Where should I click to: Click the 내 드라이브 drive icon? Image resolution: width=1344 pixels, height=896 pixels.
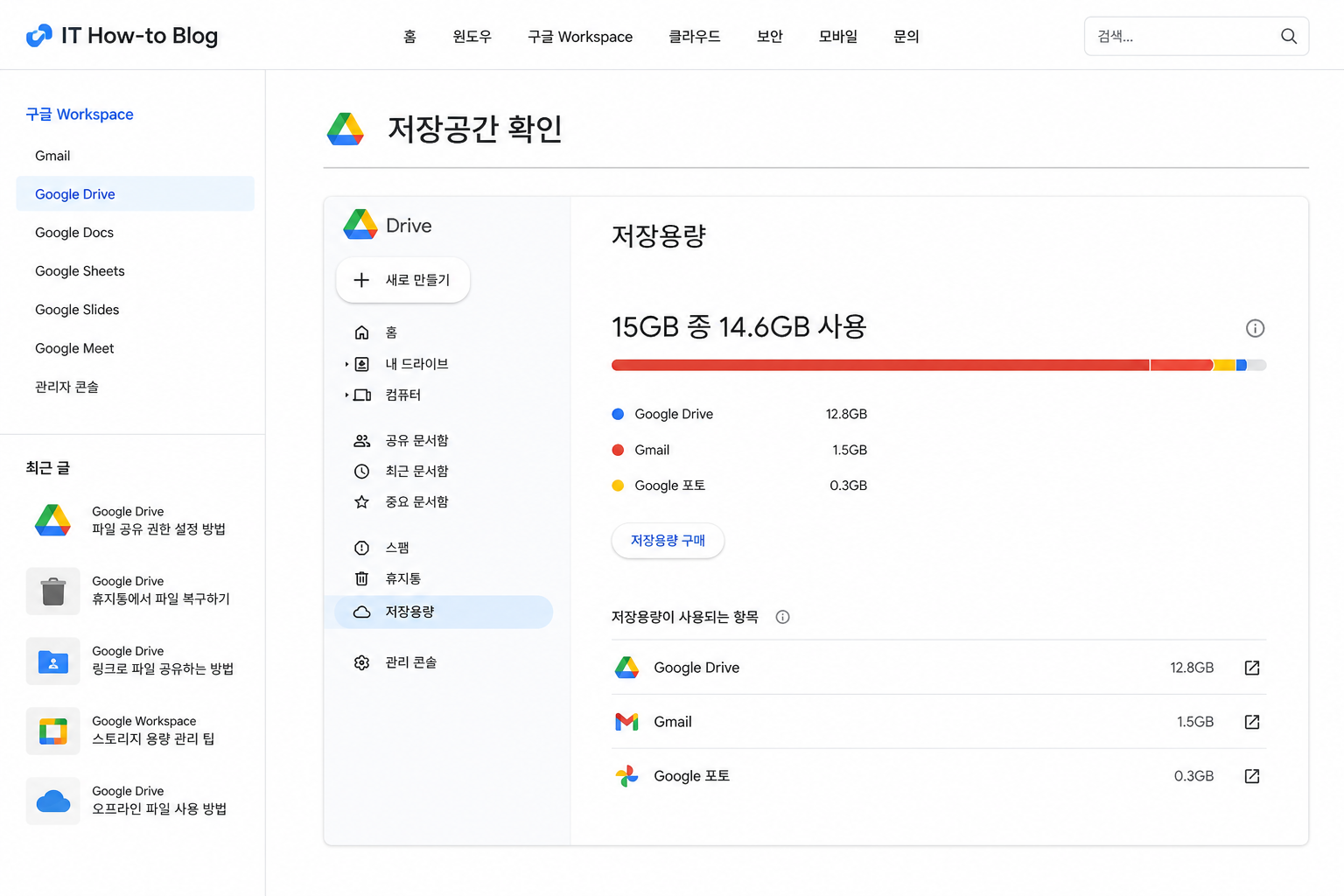point(361,364)
